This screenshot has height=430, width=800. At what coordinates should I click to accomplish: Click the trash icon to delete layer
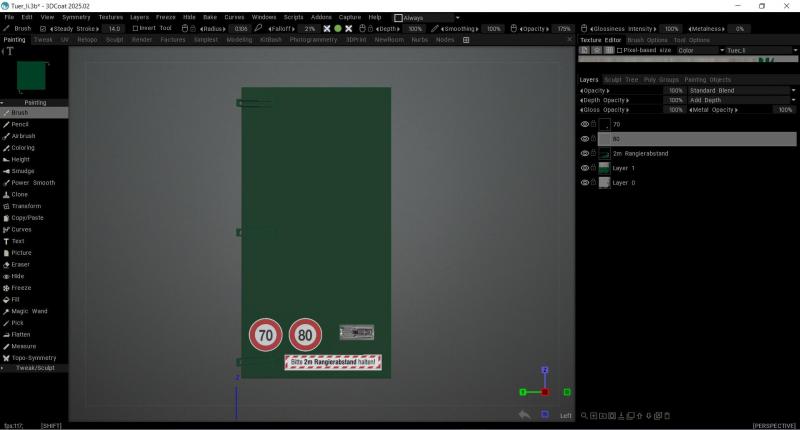coord(667,415)
